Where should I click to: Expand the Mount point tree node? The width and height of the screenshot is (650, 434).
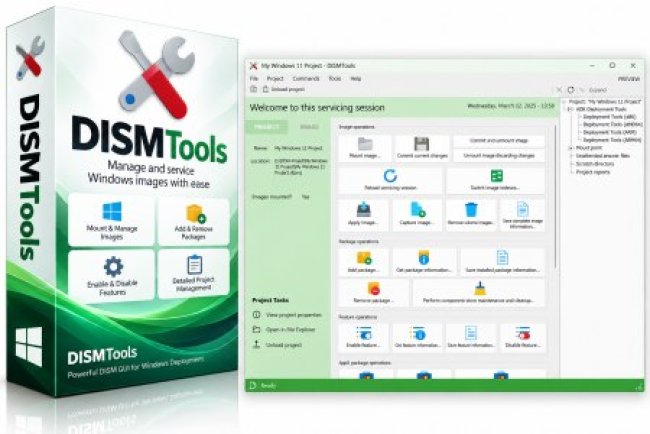point(570,148)
